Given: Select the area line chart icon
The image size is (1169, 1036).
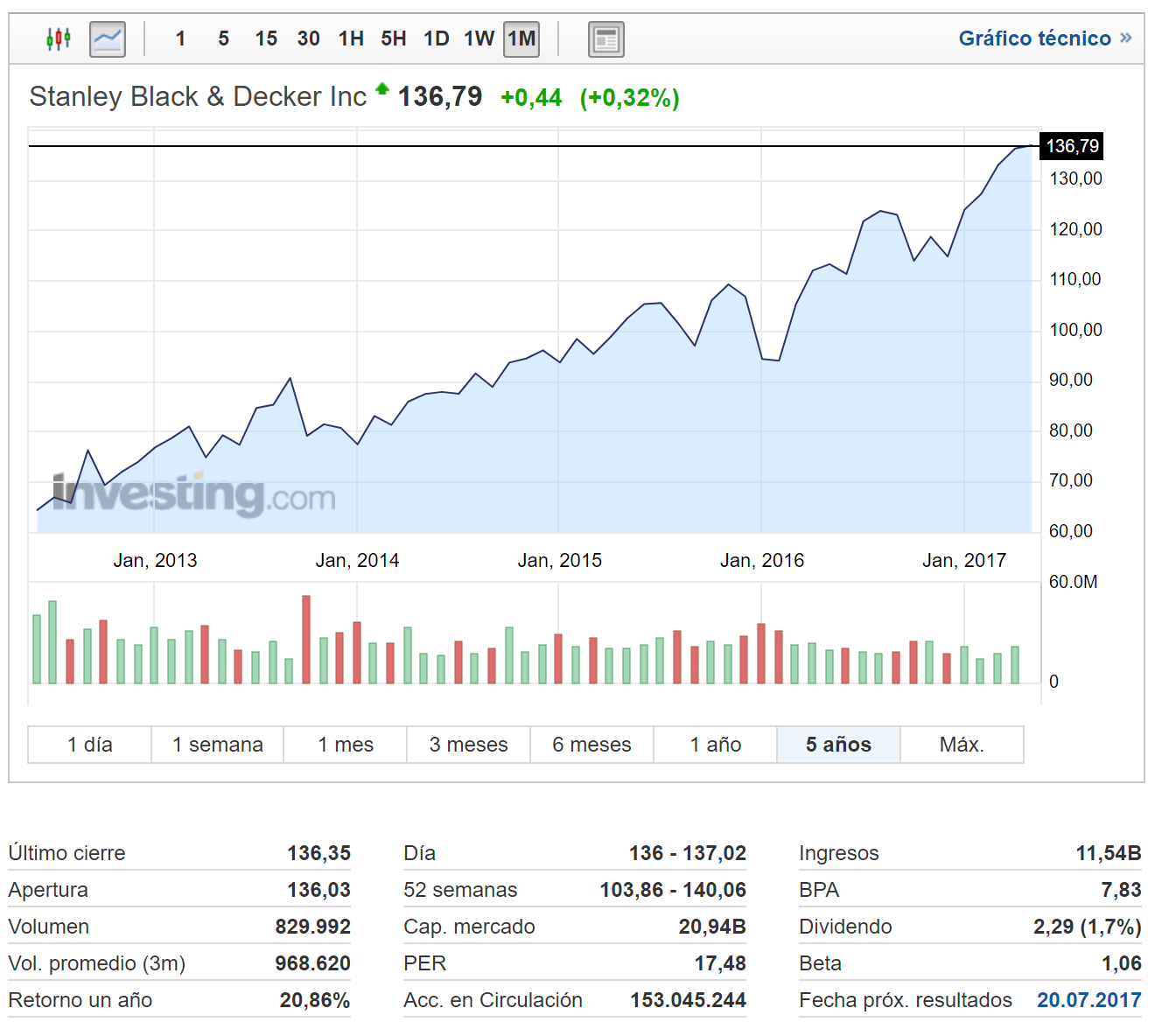Looking at the screenshot, I should point(108,39).
